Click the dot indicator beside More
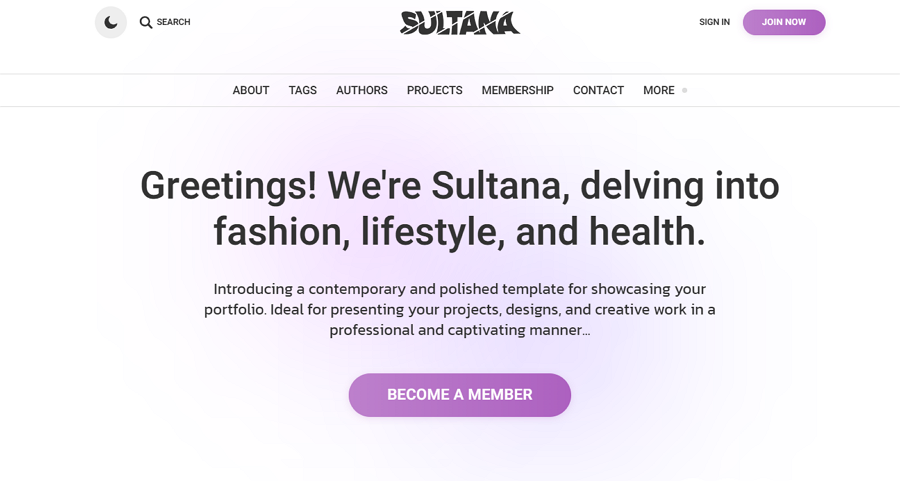900x481 pixels. 685,90
